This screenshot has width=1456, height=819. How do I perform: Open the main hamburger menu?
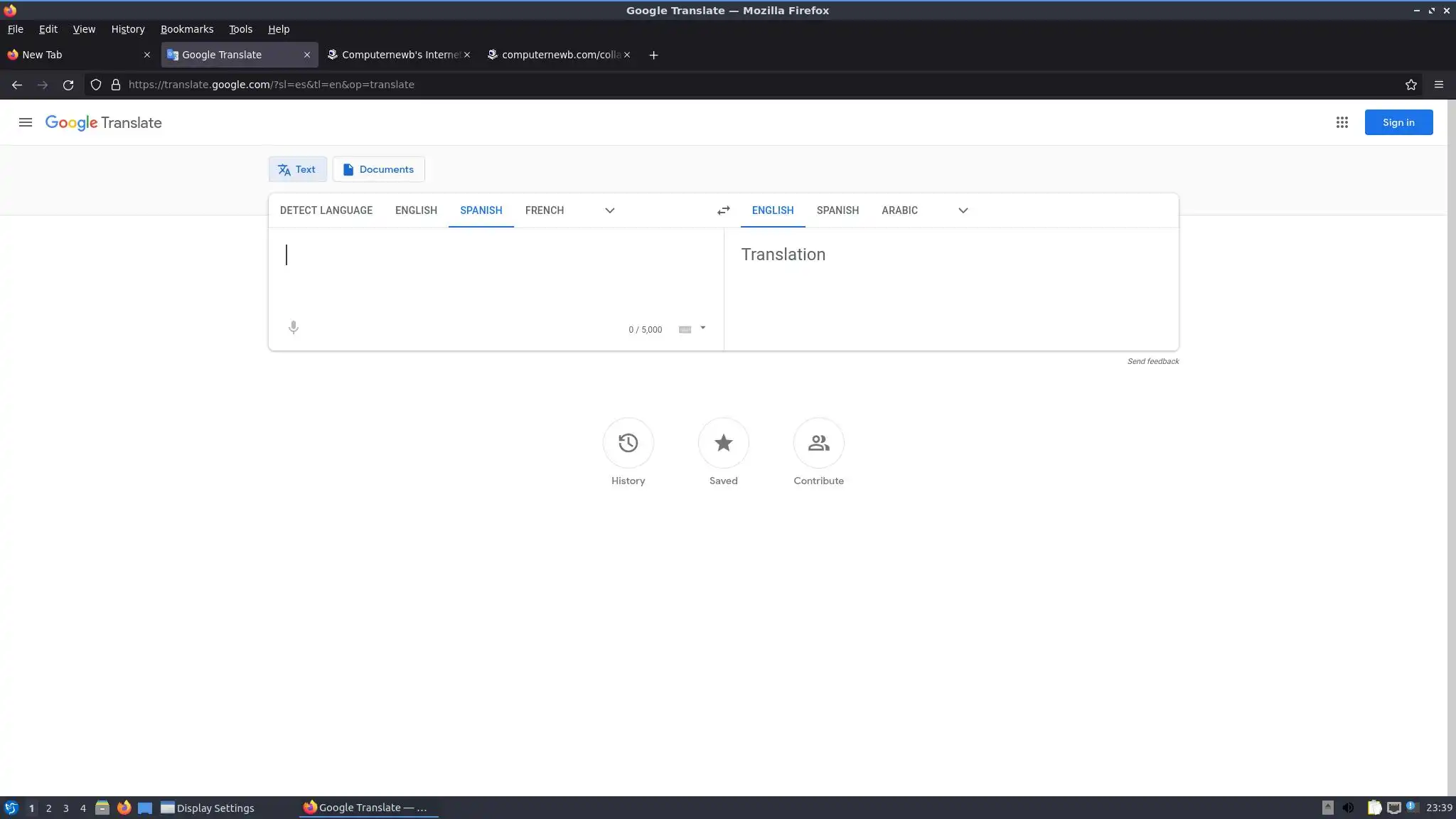[x=26, y=122]
